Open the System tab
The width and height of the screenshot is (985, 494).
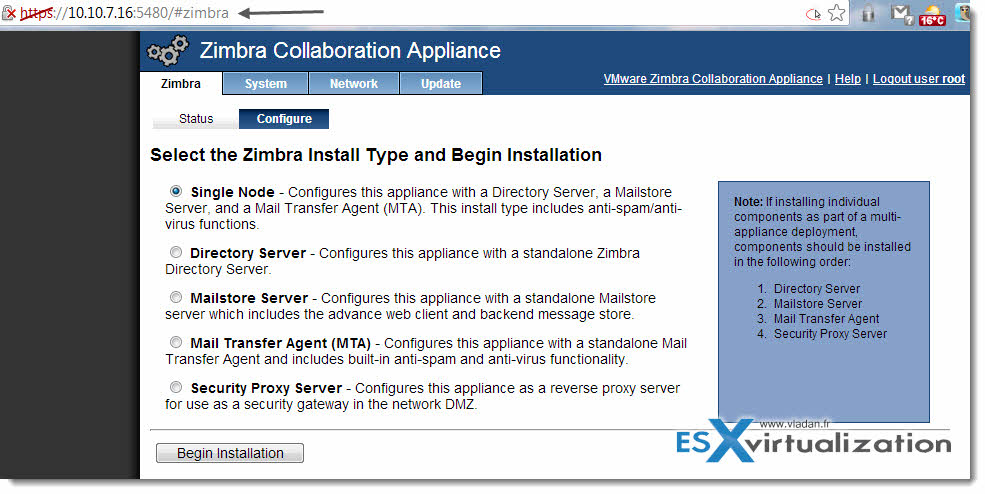coord(266,84)
